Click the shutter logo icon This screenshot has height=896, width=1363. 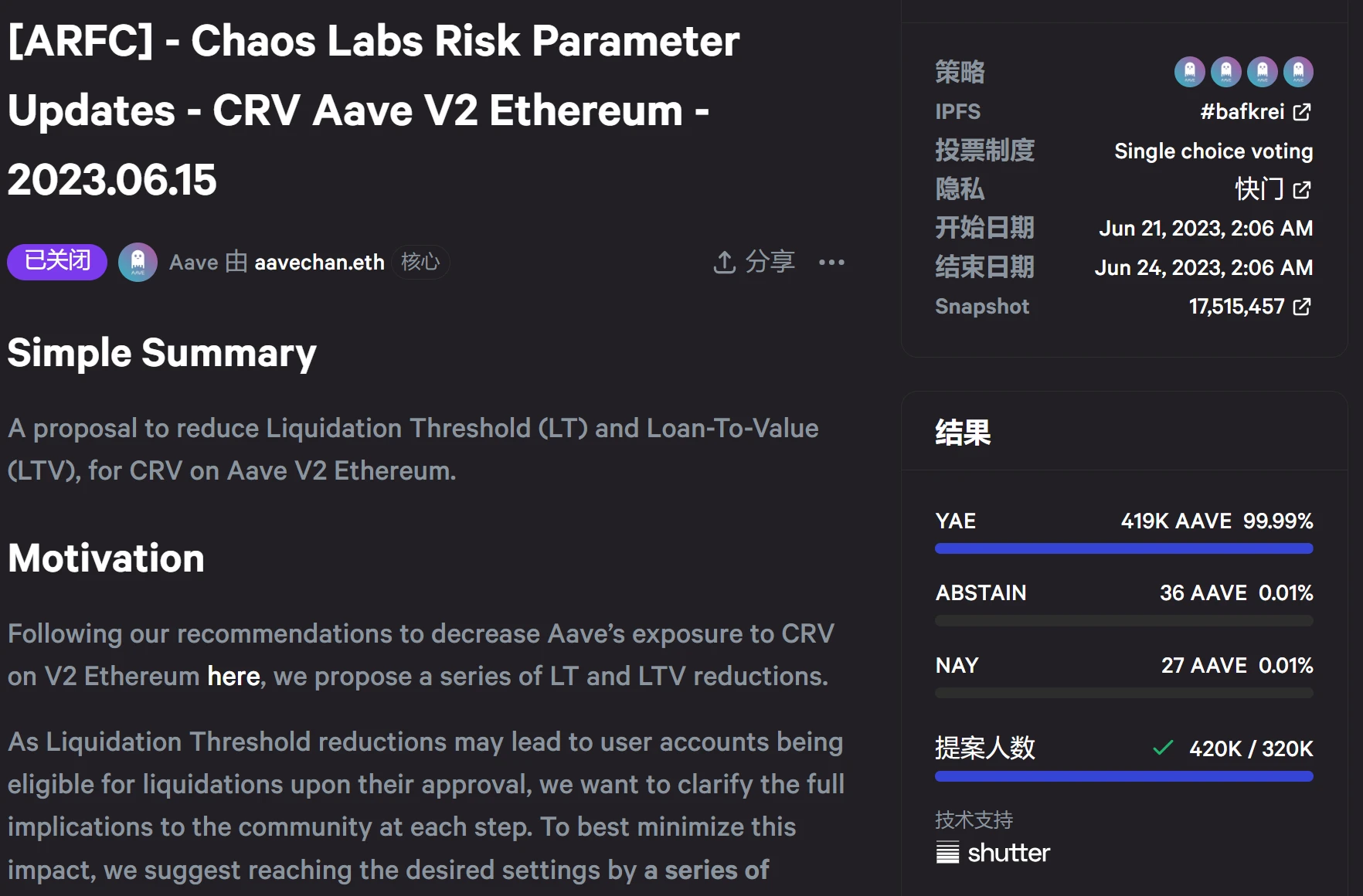coord(947,853)
